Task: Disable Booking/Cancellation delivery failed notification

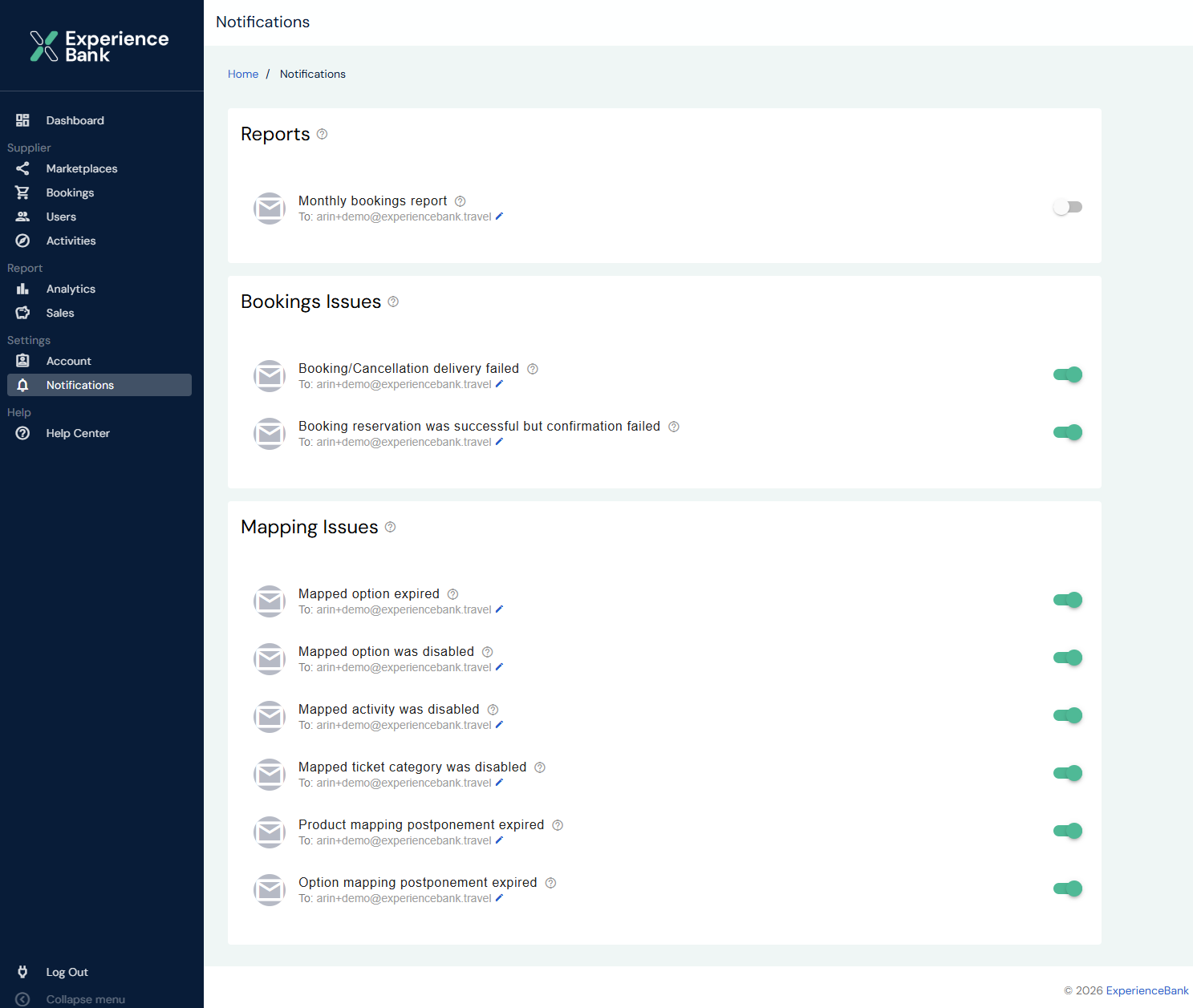Action: pyautogui.click(x=1067, y=374)
